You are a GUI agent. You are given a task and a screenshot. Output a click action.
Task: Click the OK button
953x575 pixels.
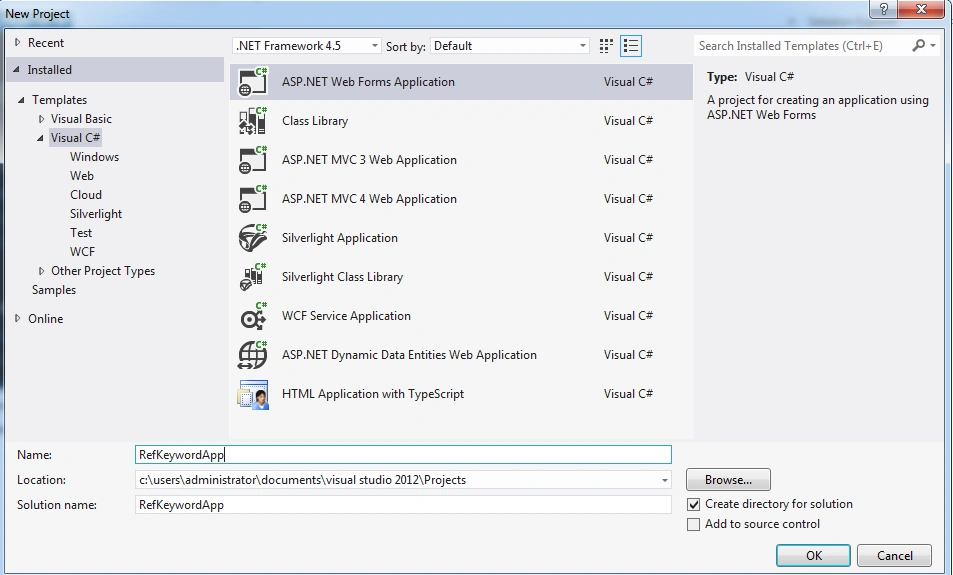[x=813, y=556]
